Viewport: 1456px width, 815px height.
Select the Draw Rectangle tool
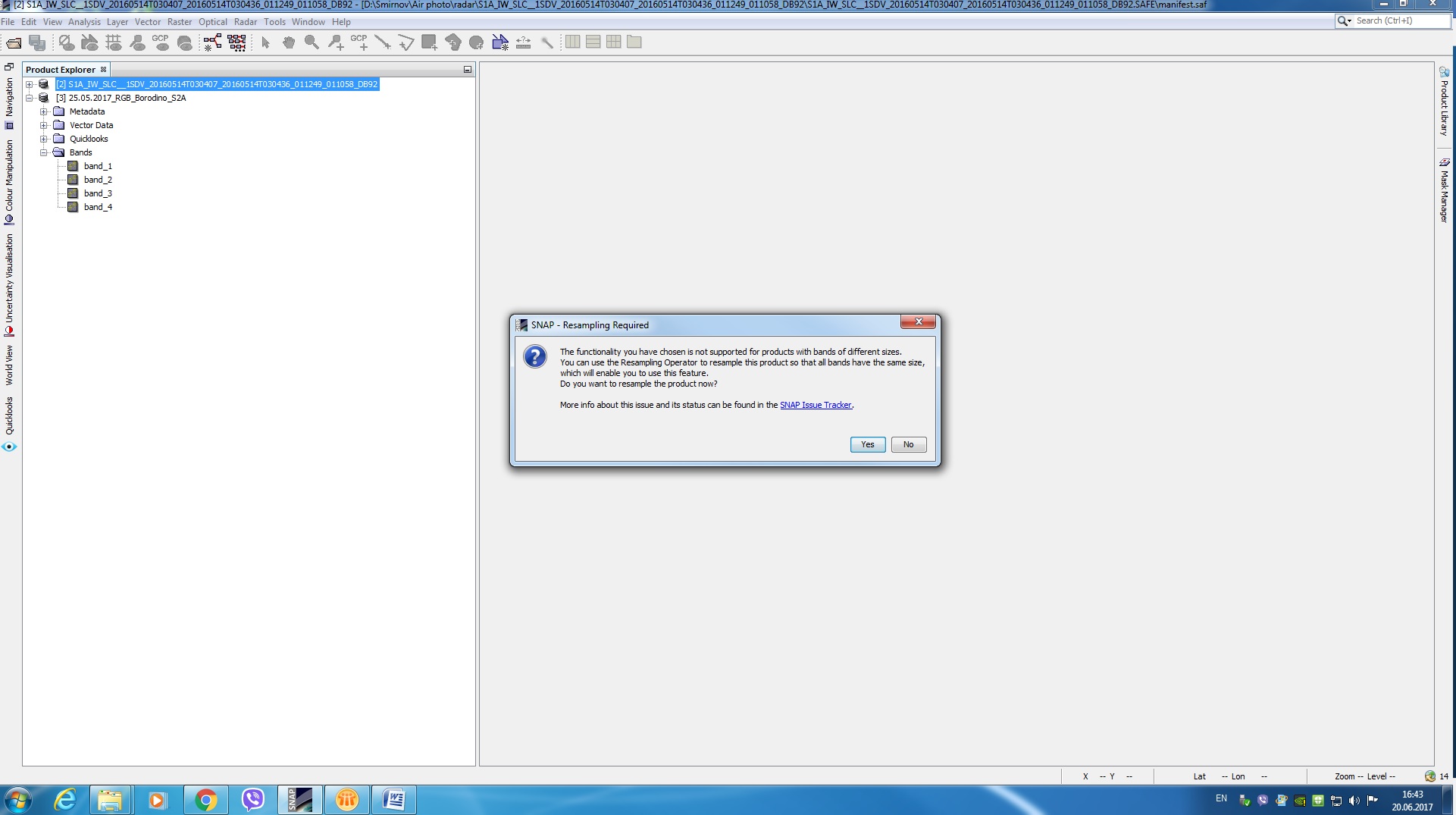point(430,42)
